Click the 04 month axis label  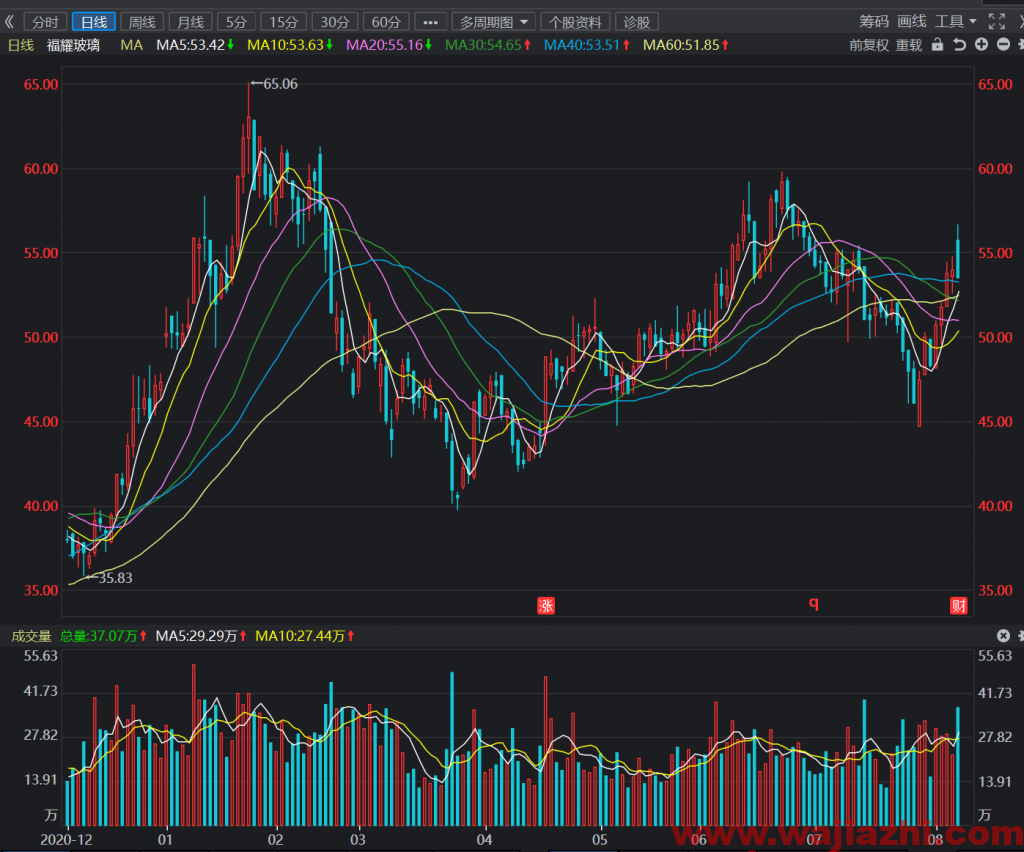point(484,840)
